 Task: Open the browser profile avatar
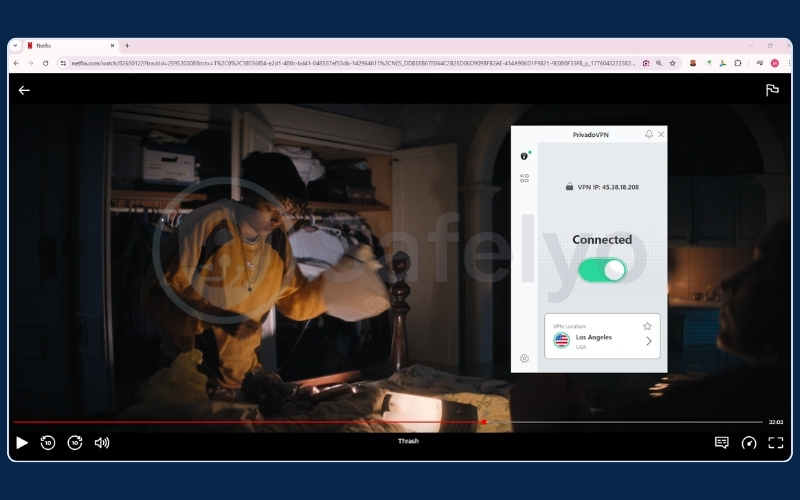[x=774, y=63]
